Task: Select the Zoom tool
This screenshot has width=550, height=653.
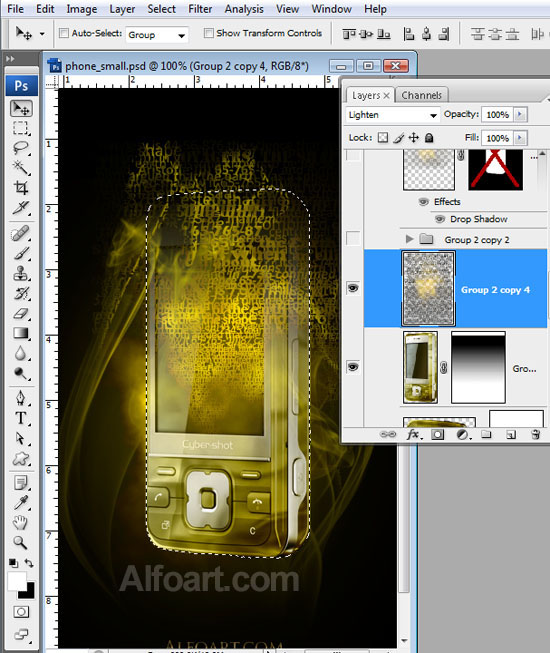Action: 21,542
